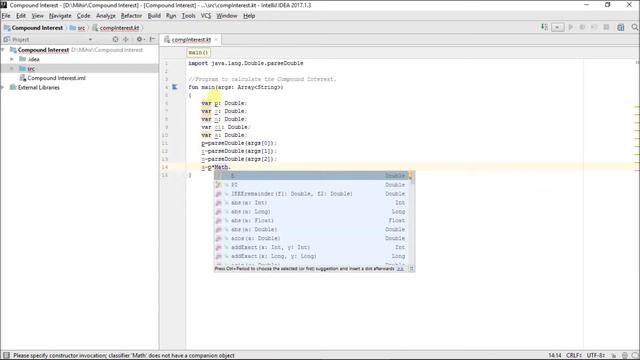Select External Libraries tree item
Image resolution: width=640 pixels, height=360 pixels.
tap(38, 87)
